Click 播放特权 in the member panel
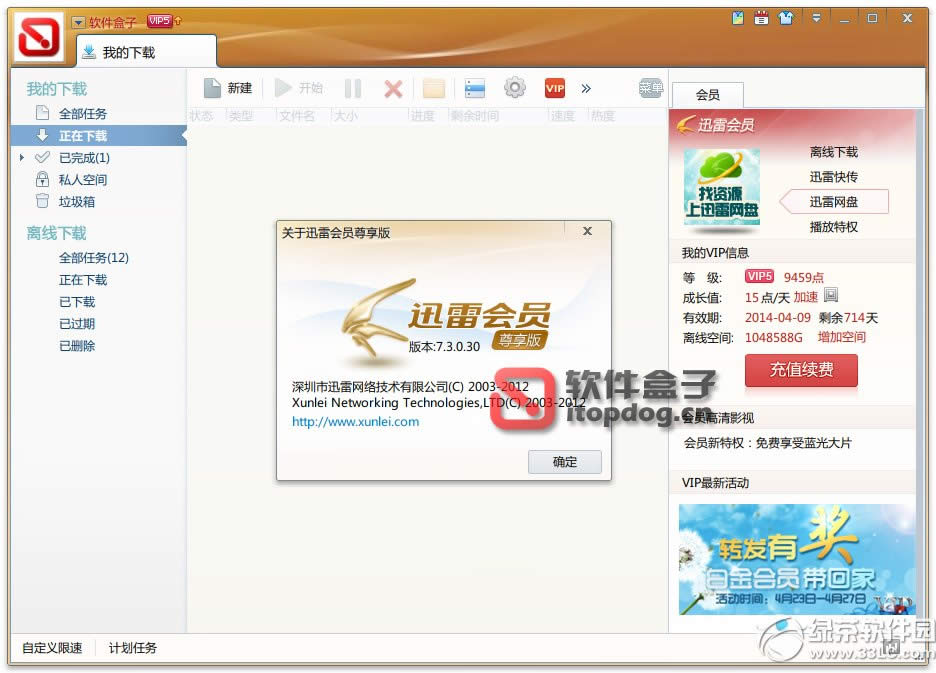Image resolution: width=936 pixels, height=673 pixels. pyautogui.click(x=833, y=227)
